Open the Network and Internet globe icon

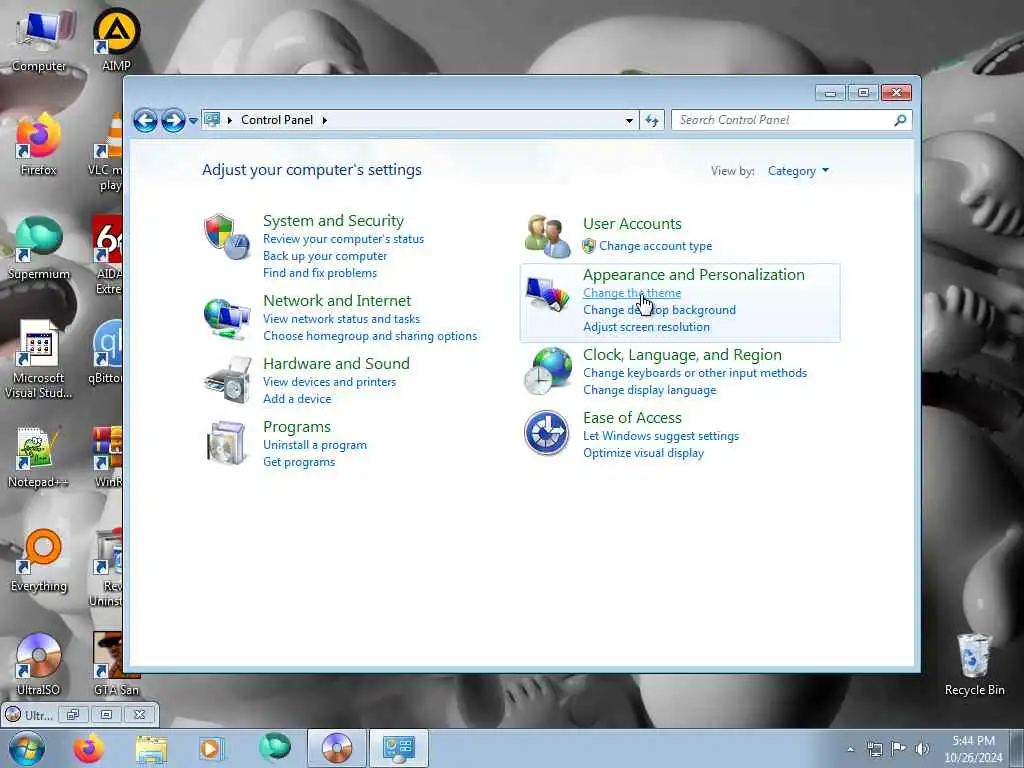click(x=226, y=318)
